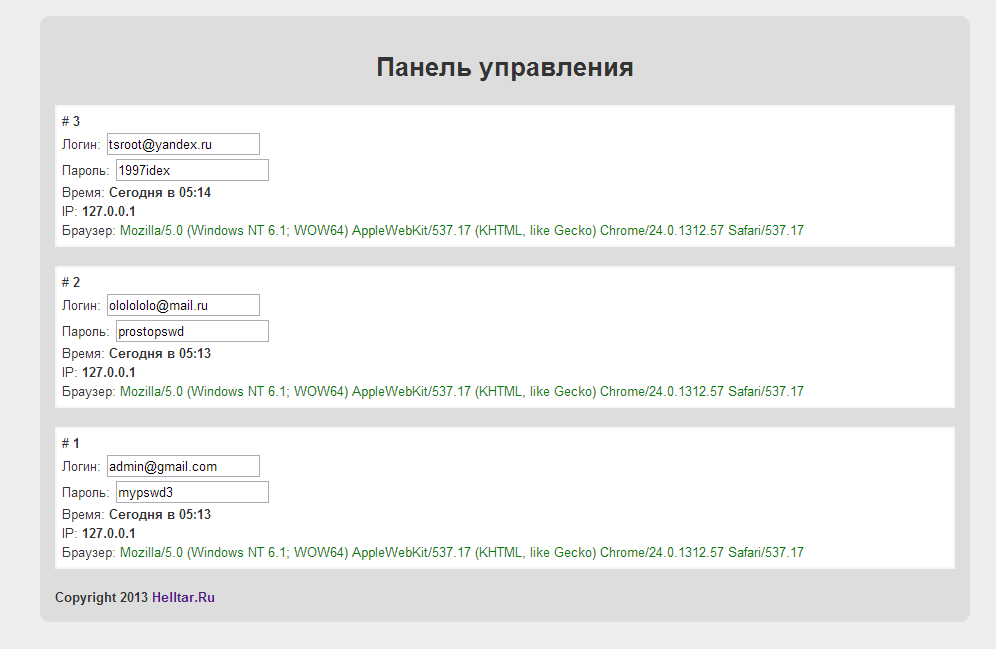Open the Helltar.Ru footer link
The image size is (996, 649).
[183, 598]
